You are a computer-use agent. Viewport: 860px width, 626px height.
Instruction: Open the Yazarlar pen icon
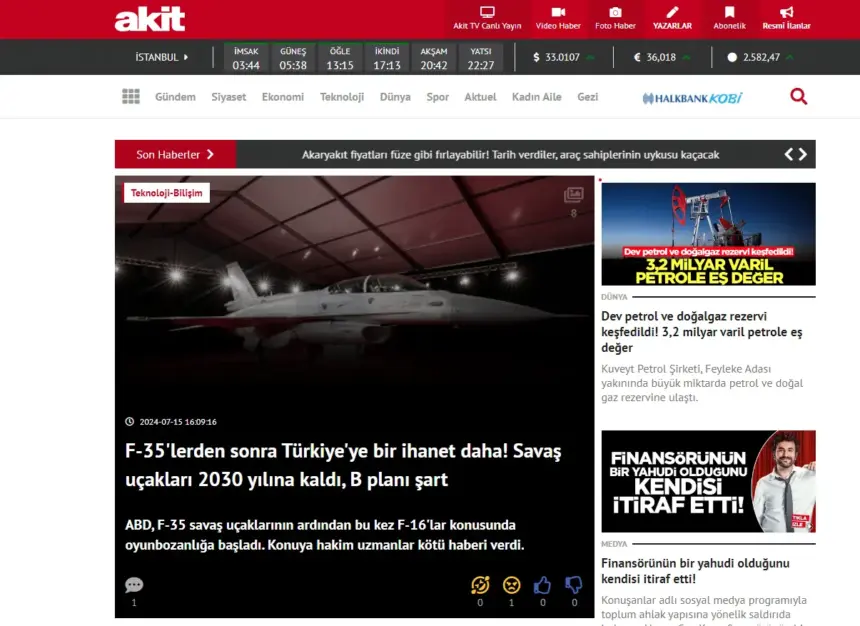[x=672, y=13]
